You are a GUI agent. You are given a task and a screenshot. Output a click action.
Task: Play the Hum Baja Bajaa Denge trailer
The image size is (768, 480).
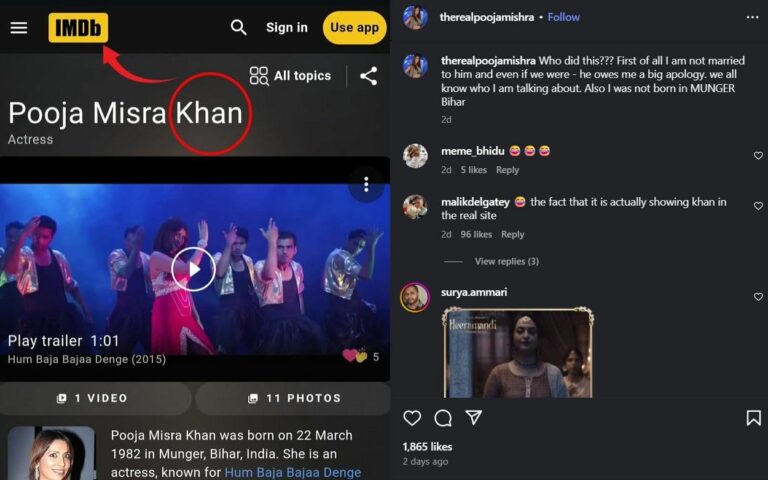193,268
